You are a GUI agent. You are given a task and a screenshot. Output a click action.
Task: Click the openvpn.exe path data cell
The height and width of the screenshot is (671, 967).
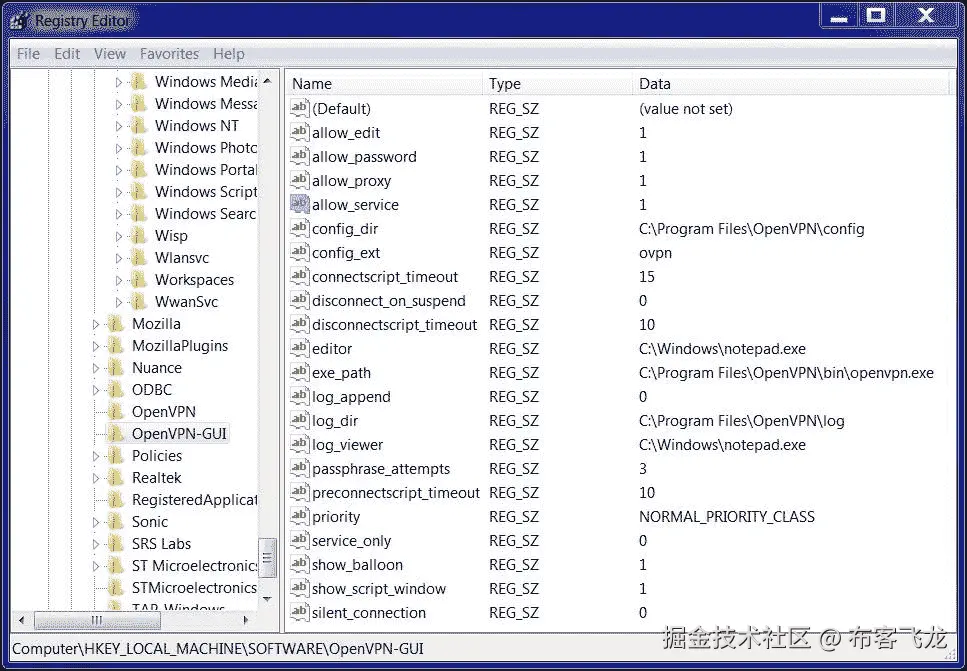[786, 373]
